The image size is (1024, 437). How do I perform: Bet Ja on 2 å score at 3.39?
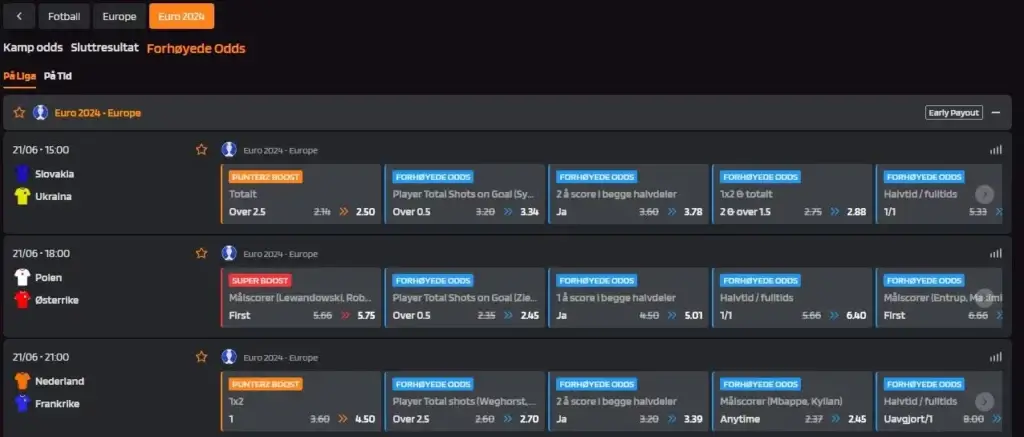[628, 401]
